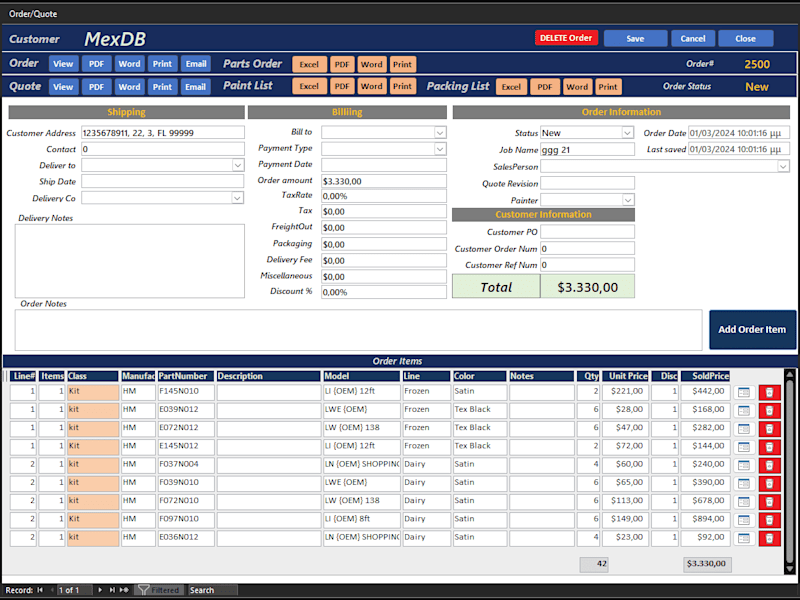This screenshot has width=800, height=600.
Task: Click the Ship Date field
Action: pos(163,181)
